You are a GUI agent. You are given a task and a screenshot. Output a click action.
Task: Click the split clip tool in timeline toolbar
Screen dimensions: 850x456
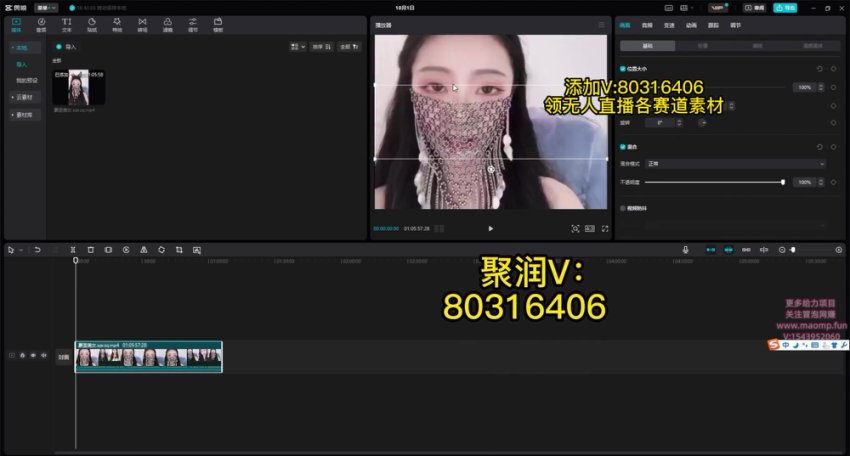pyautogui.click(x=73, y=249)
